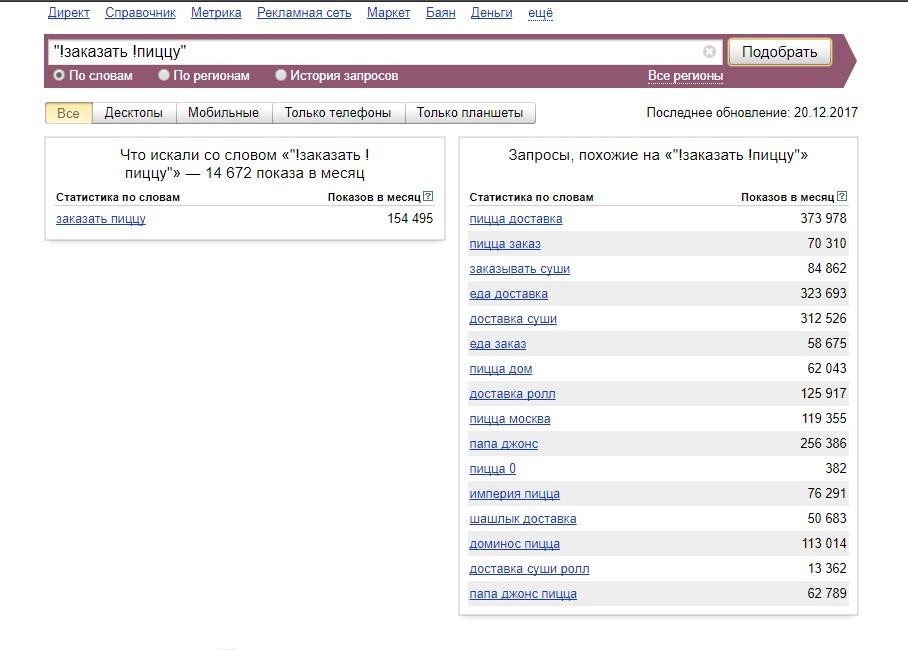Open the 'пицца доставка' query link

tap(516, 219)
